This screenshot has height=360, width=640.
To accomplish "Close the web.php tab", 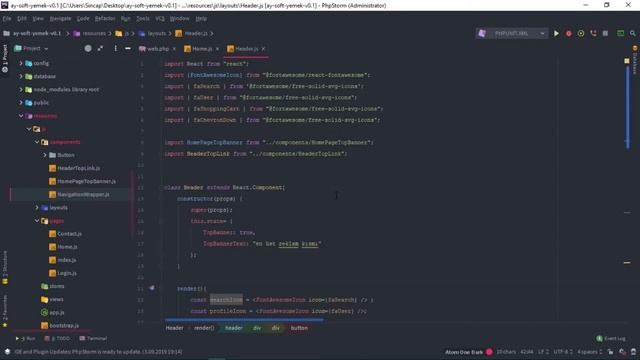I will pyautogui.click(x=174, y=49).
